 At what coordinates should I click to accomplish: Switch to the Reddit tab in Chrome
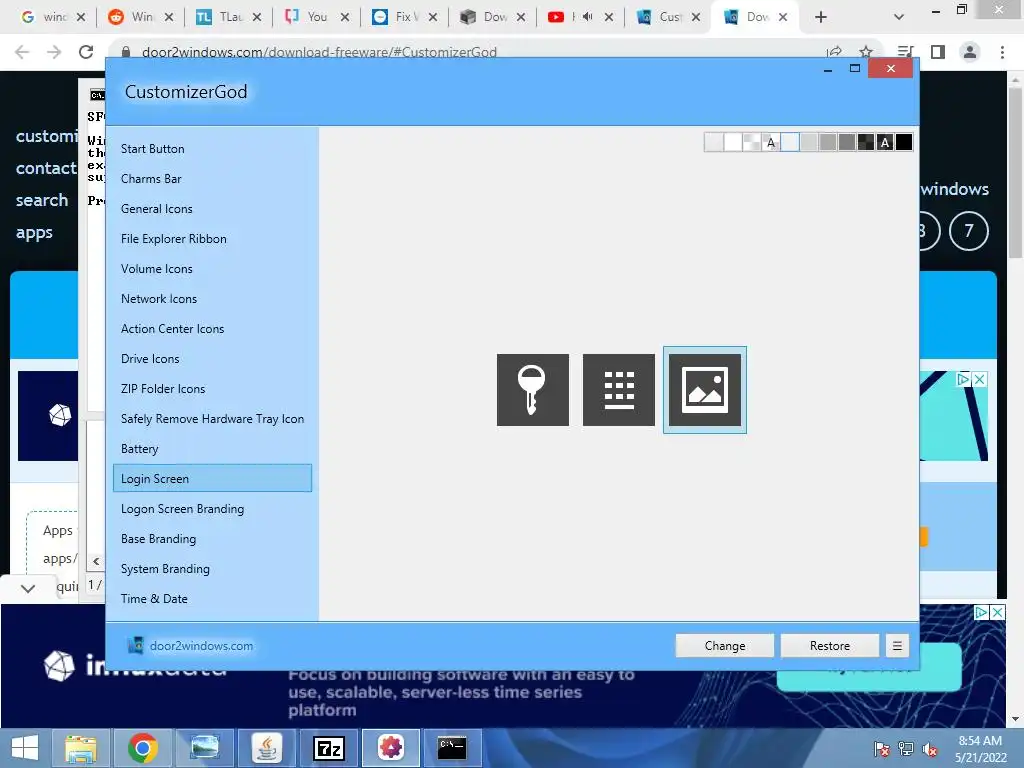pos(140,17)
